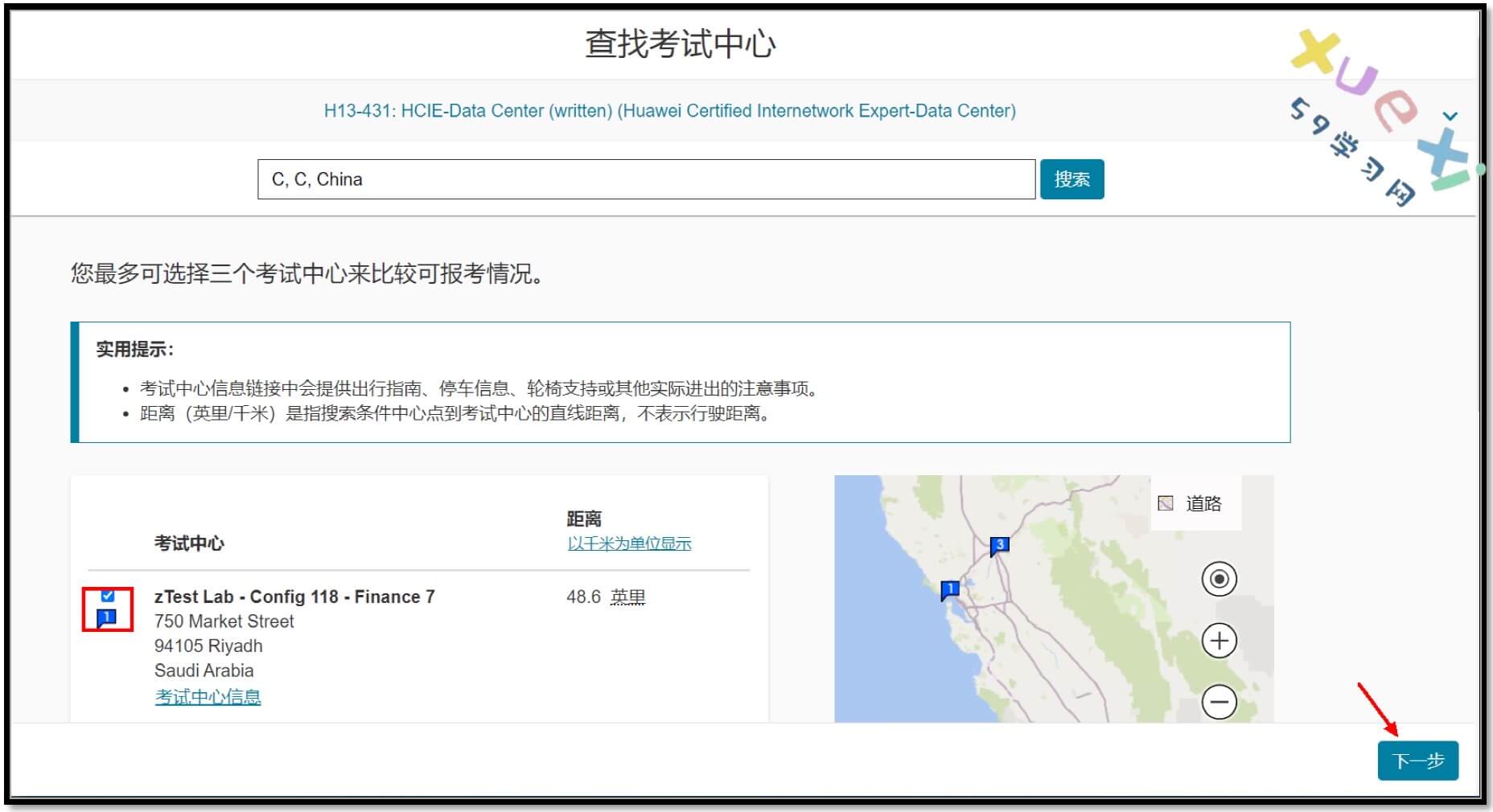Click the 下一步 next button
The image size is (1493, 812).
click(1417, 761)
